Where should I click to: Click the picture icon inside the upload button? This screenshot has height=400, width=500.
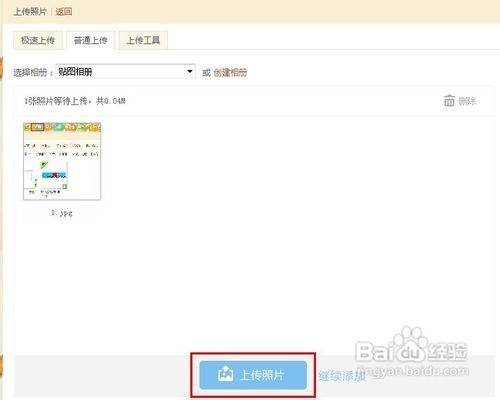(225, 374)
